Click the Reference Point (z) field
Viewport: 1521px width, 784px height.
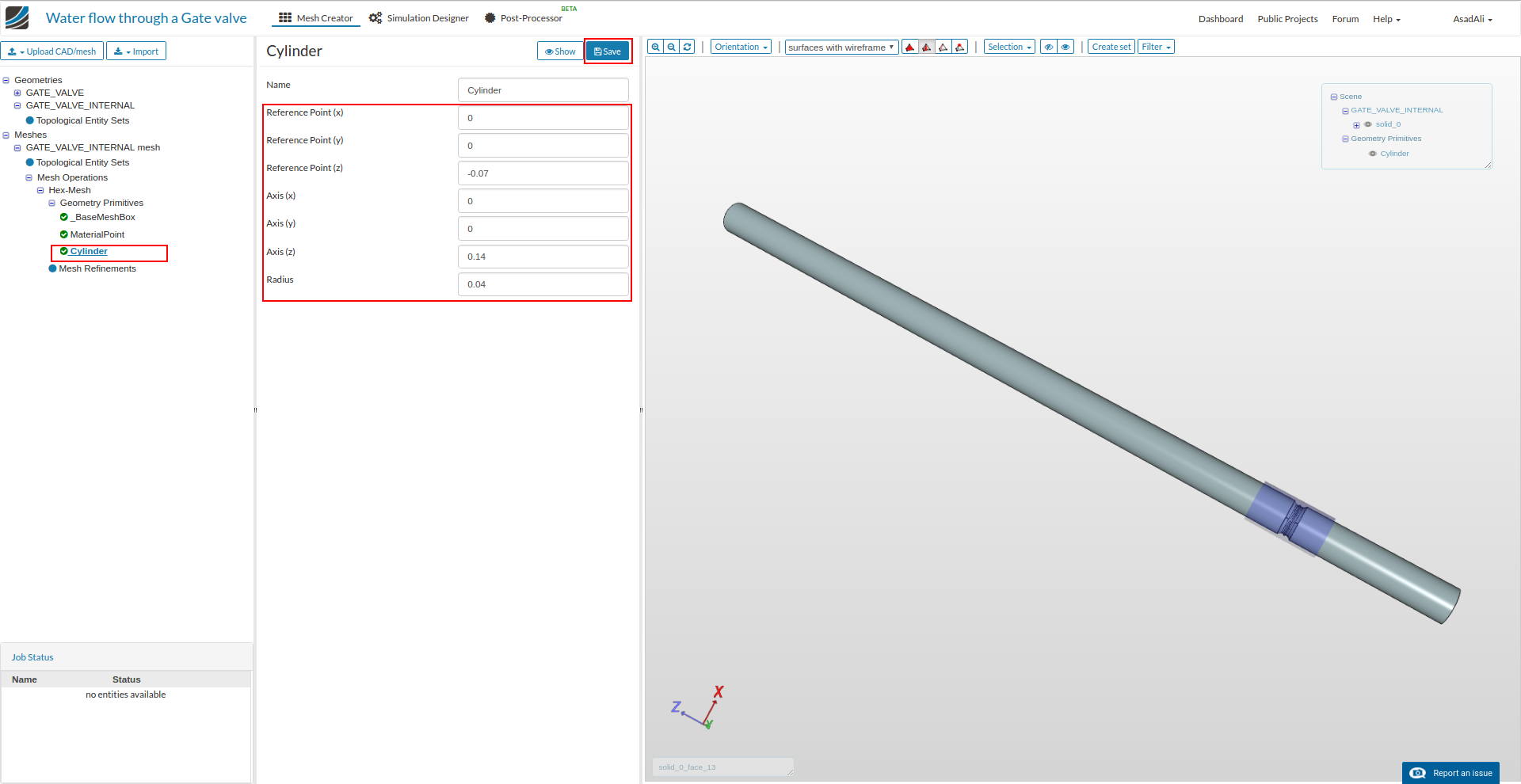point(543,173)
